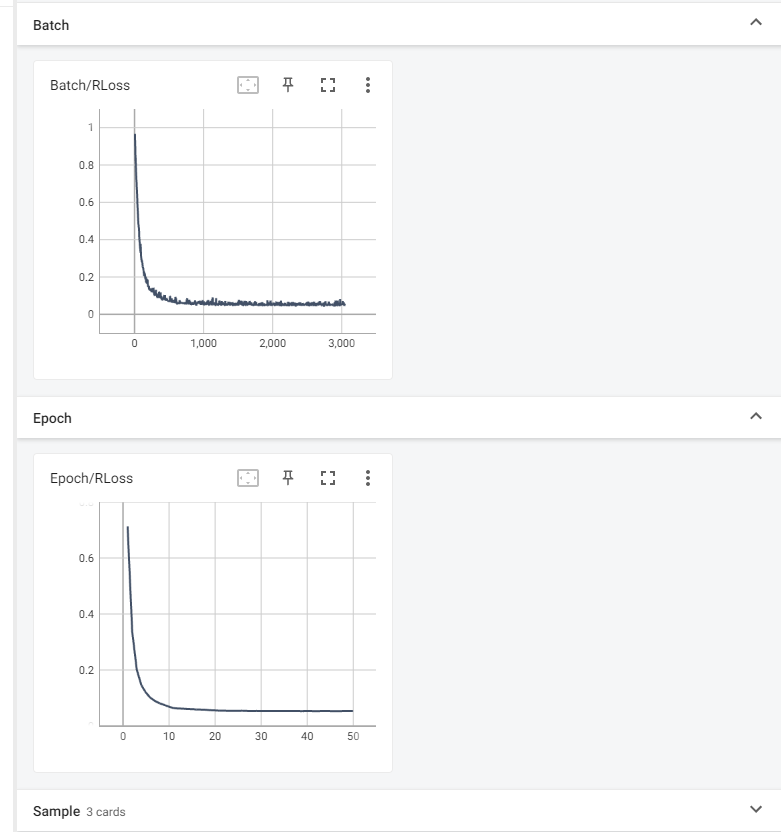
Task: Fit Batch/RLoss chart domain to data
Action: point(248,85)
